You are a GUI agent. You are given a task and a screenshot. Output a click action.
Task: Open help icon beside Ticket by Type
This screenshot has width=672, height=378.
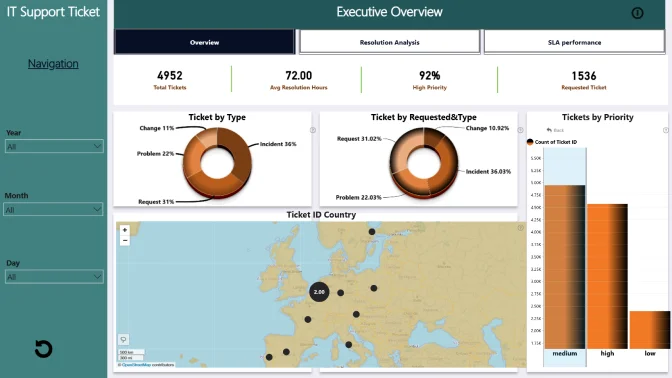pos(313,130)
